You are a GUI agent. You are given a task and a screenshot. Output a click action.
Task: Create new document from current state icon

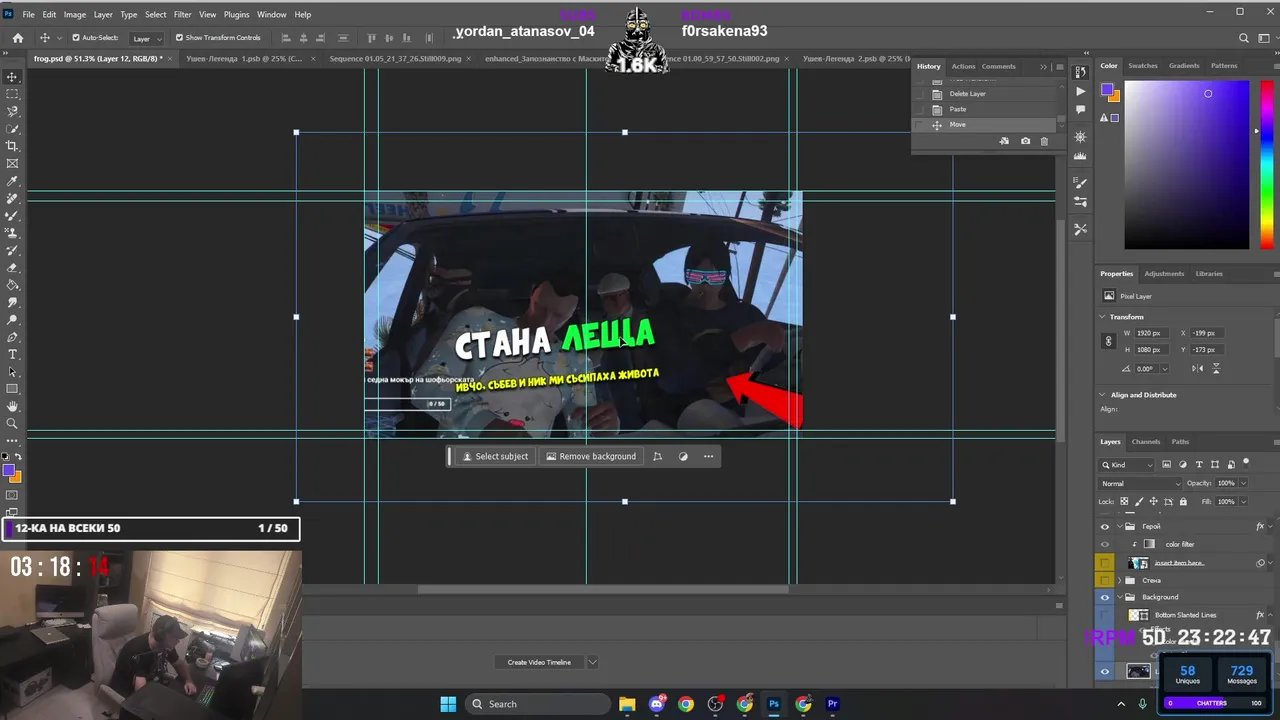[x=1004, y=141]
